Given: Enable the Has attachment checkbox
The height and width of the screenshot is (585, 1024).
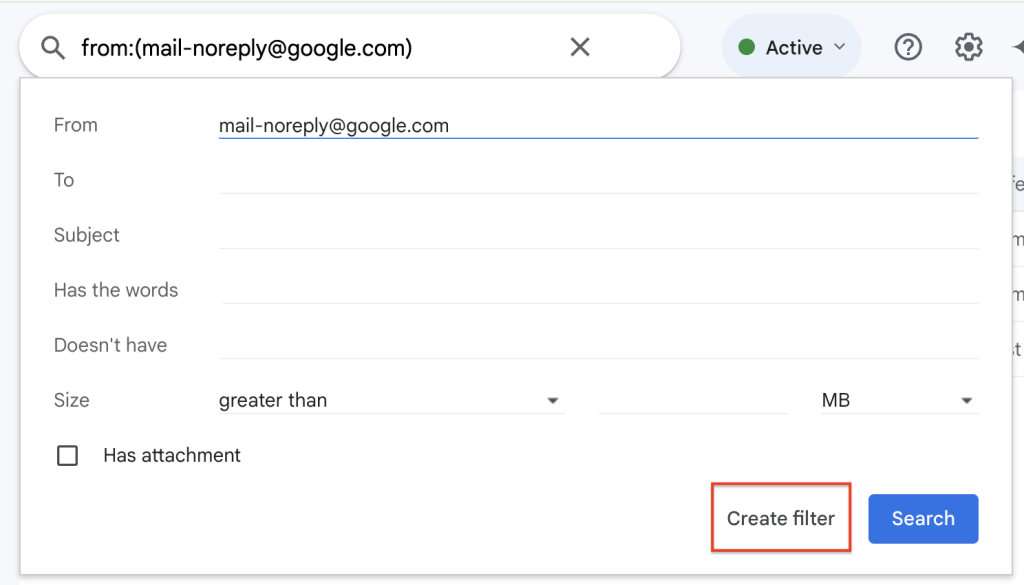Looking at the screenshot, I should pyautogui.click(x=67, y=456).
